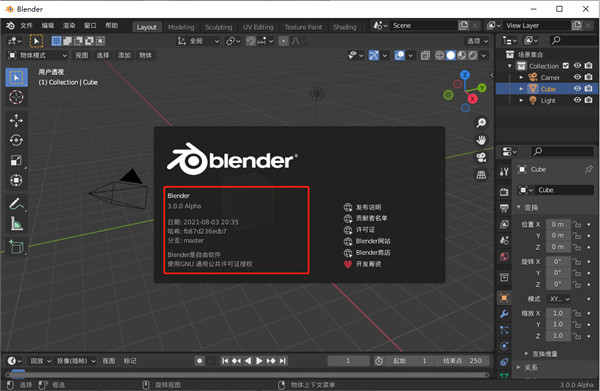
Task: Expand the Cube item in outliner
Action: point(521,89)
